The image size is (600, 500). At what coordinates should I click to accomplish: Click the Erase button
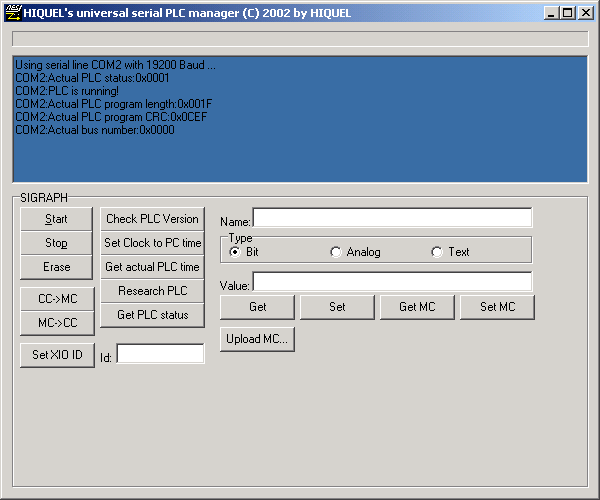(56, 267)
